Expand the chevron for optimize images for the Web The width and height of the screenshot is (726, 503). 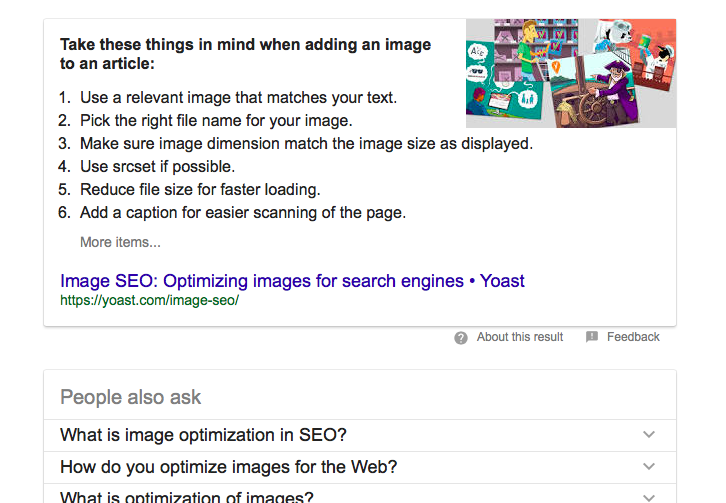click(x=649, y=466)
